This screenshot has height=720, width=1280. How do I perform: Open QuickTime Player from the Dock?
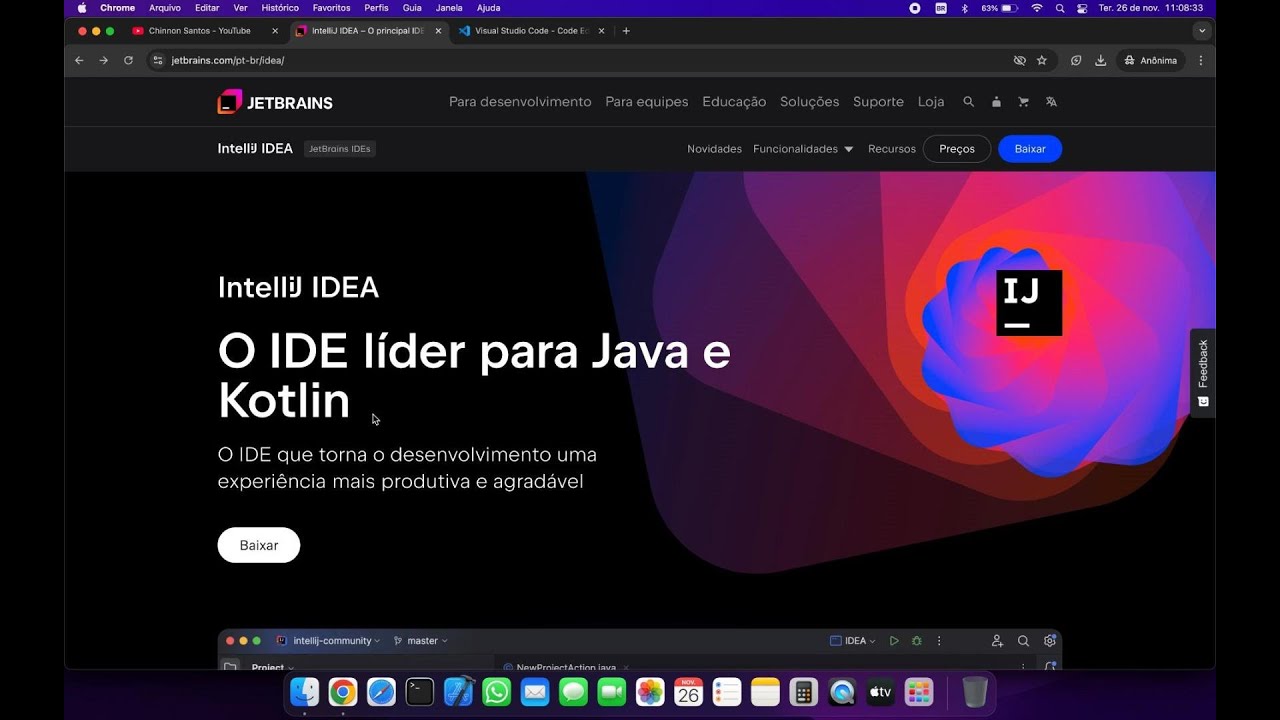coord(842,691)
